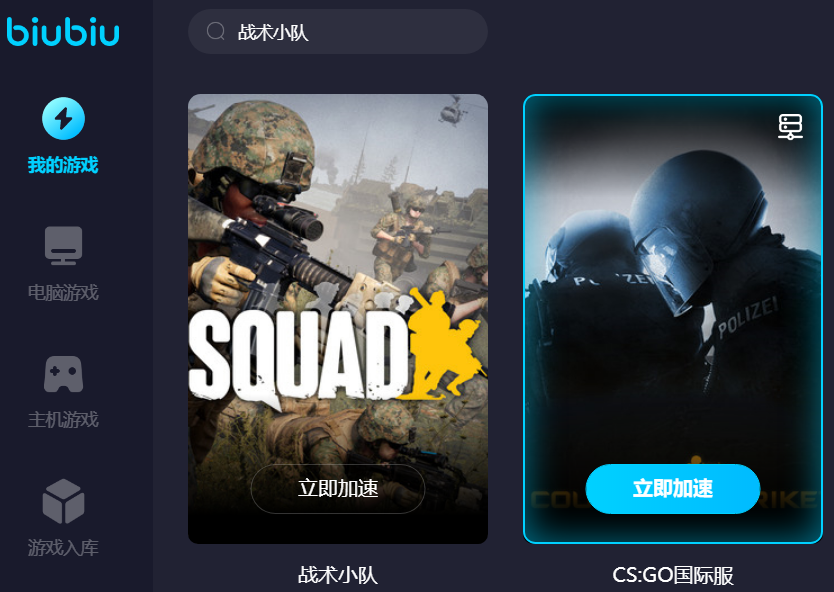Click the search magnifier icon
834x592 pixels.
pos(215,31)
